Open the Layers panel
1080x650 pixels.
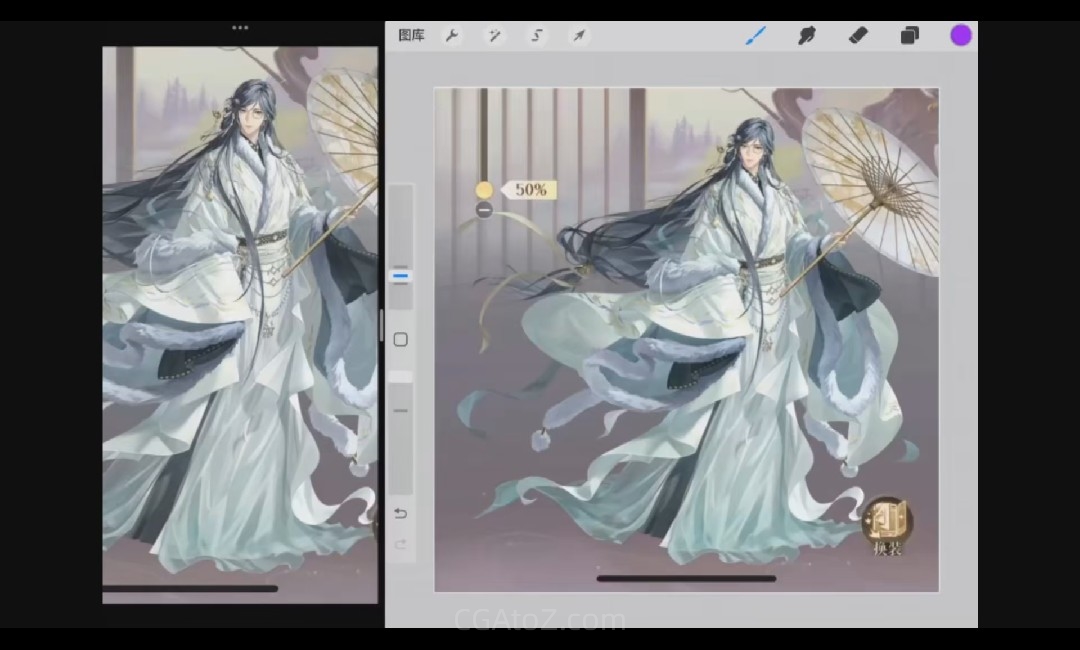click(909, 35)
